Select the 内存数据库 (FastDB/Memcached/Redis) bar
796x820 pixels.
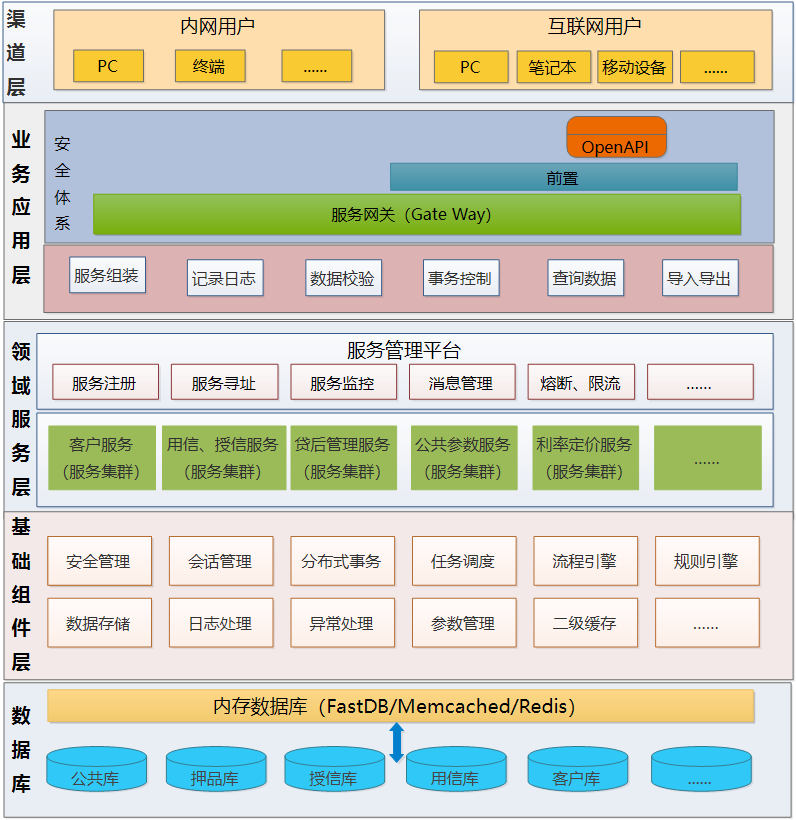coord(400,707)
